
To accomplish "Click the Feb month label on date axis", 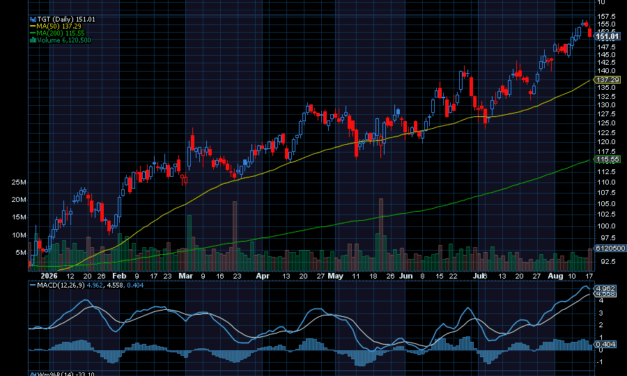I will [119, 276].
